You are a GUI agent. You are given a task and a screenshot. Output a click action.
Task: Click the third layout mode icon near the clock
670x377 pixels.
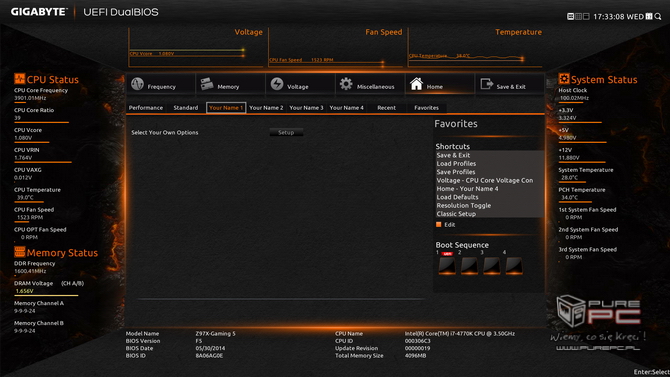[586, 16]
